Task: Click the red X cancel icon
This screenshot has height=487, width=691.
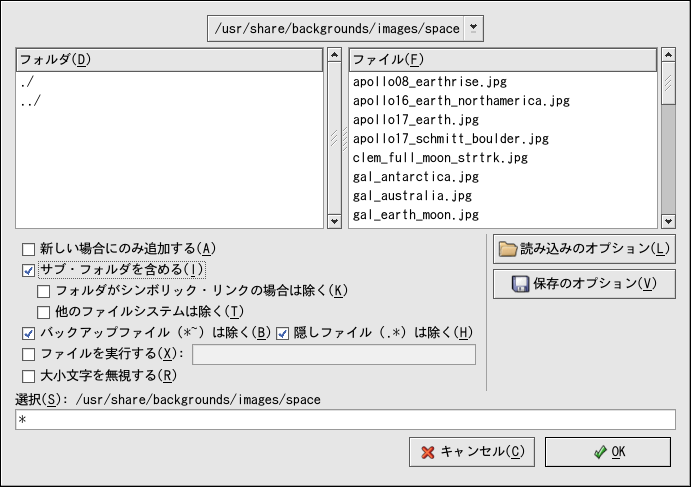Action: tap(428, 452)
